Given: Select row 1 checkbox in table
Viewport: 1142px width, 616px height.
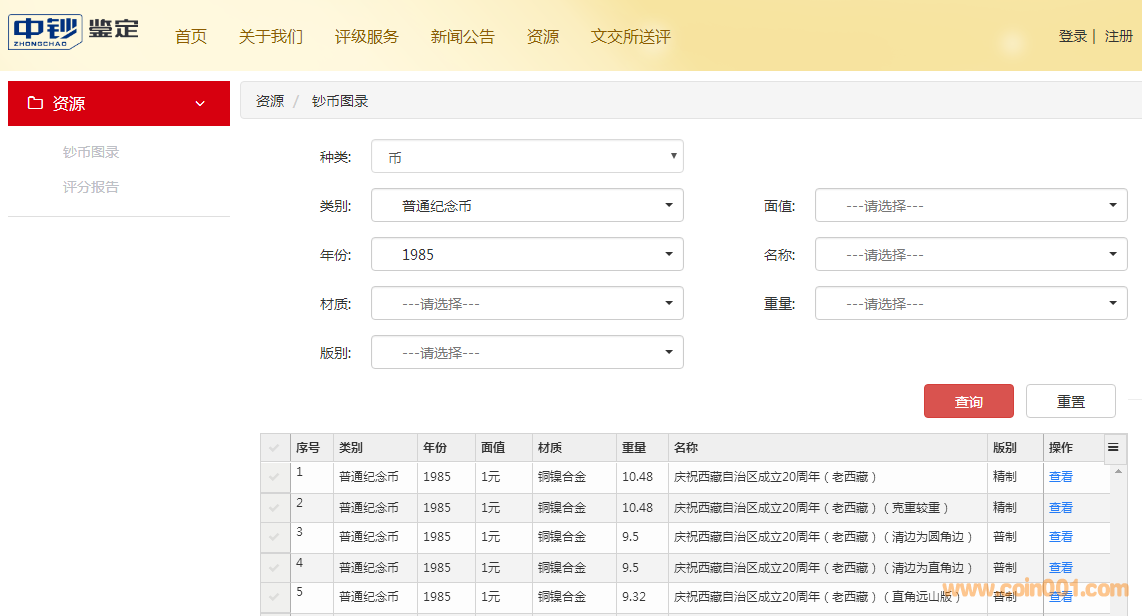Looking at the screenshot, I should [274, 477].
